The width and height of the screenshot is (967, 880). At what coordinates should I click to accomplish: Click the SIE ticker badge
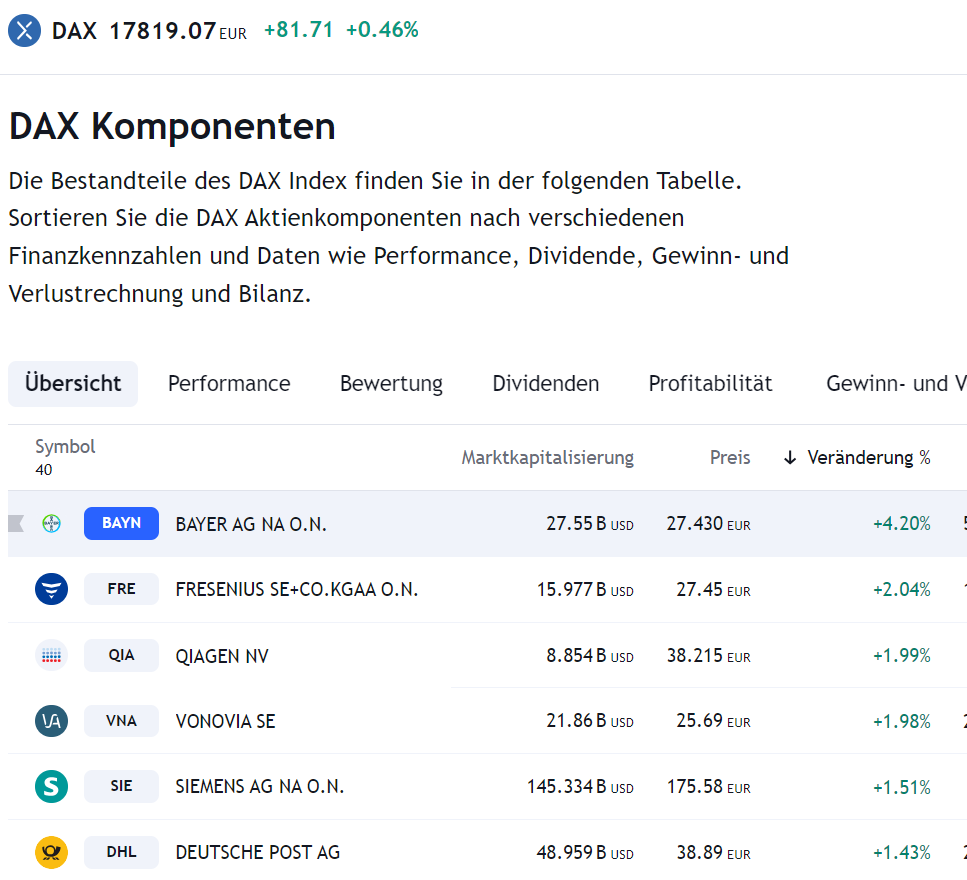[121, 787]
